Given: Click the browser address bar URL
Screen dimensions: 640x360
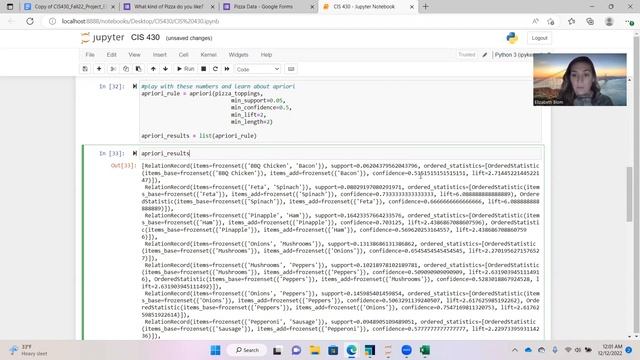Looking at the screenshot, I should (140, 21).
